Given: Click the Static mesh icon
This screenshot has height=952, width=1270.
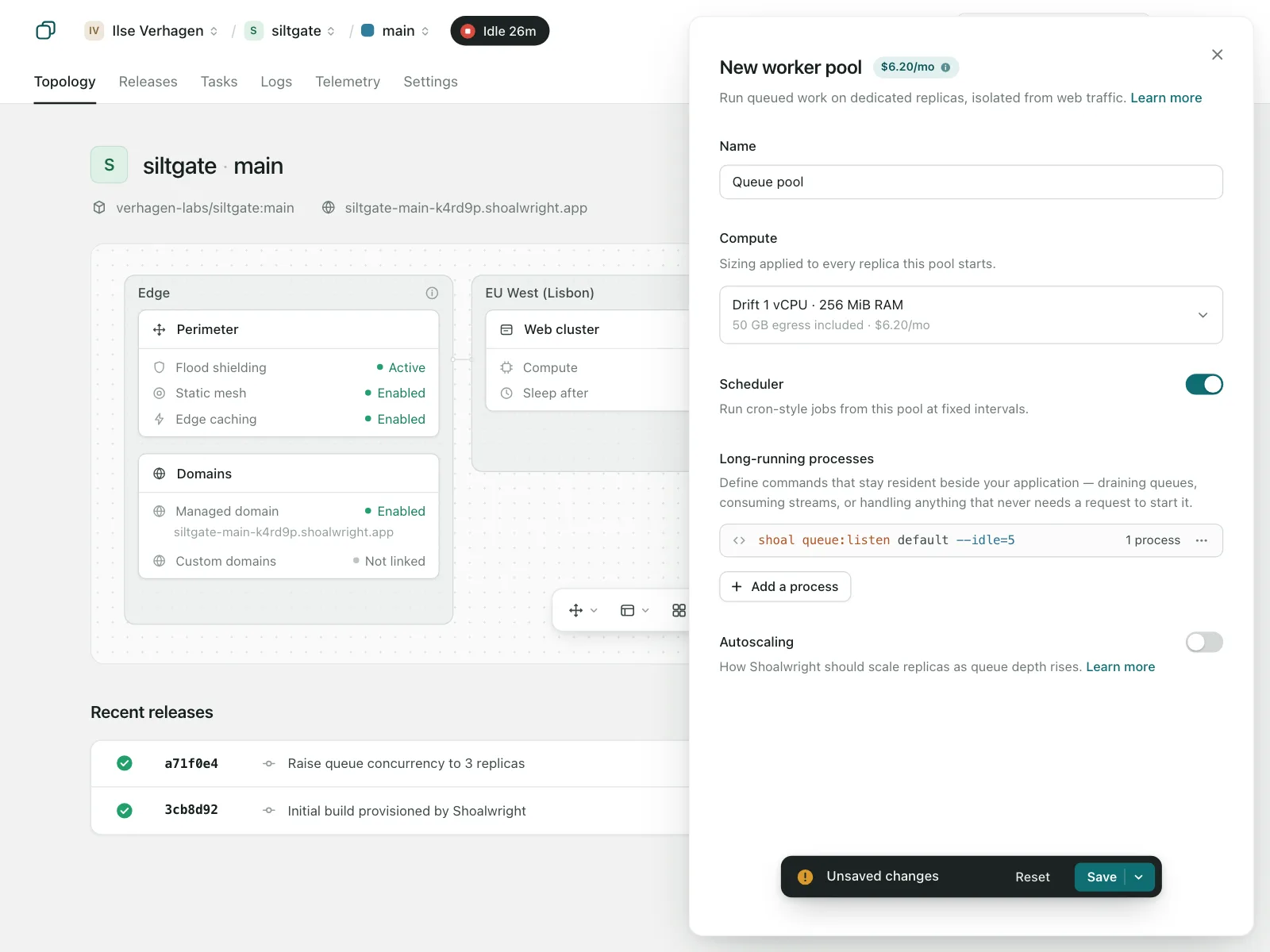Looking at the screenshot, I should tap(160, 393).
